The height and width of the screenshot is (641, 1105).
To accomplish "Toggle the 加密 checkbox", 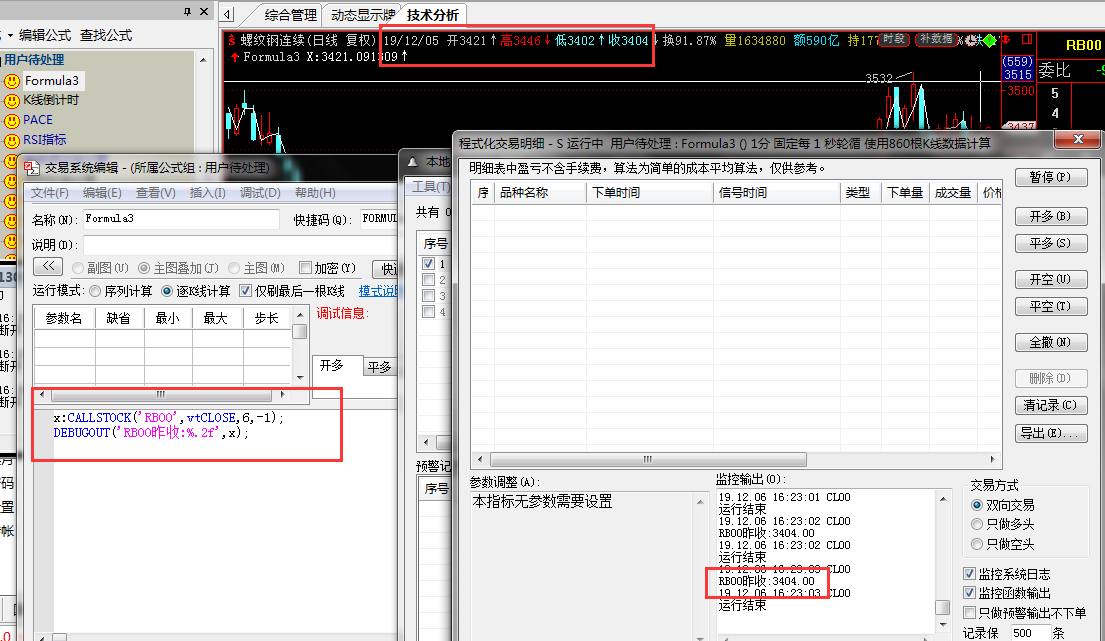I will 305,268.
